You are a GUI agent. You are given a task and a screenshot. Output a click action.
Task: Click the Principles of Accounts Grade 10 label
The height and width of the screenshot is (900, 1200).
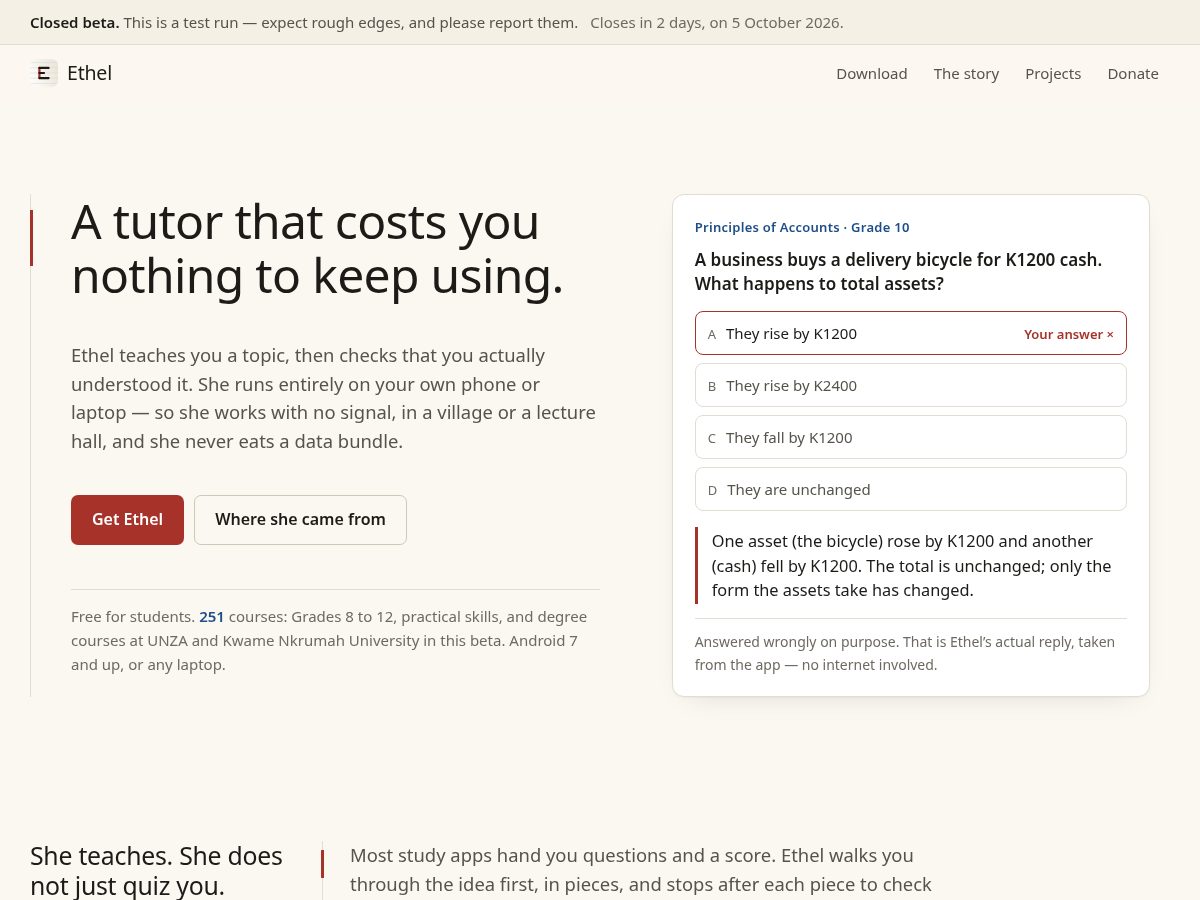click(x=802, y=227)
